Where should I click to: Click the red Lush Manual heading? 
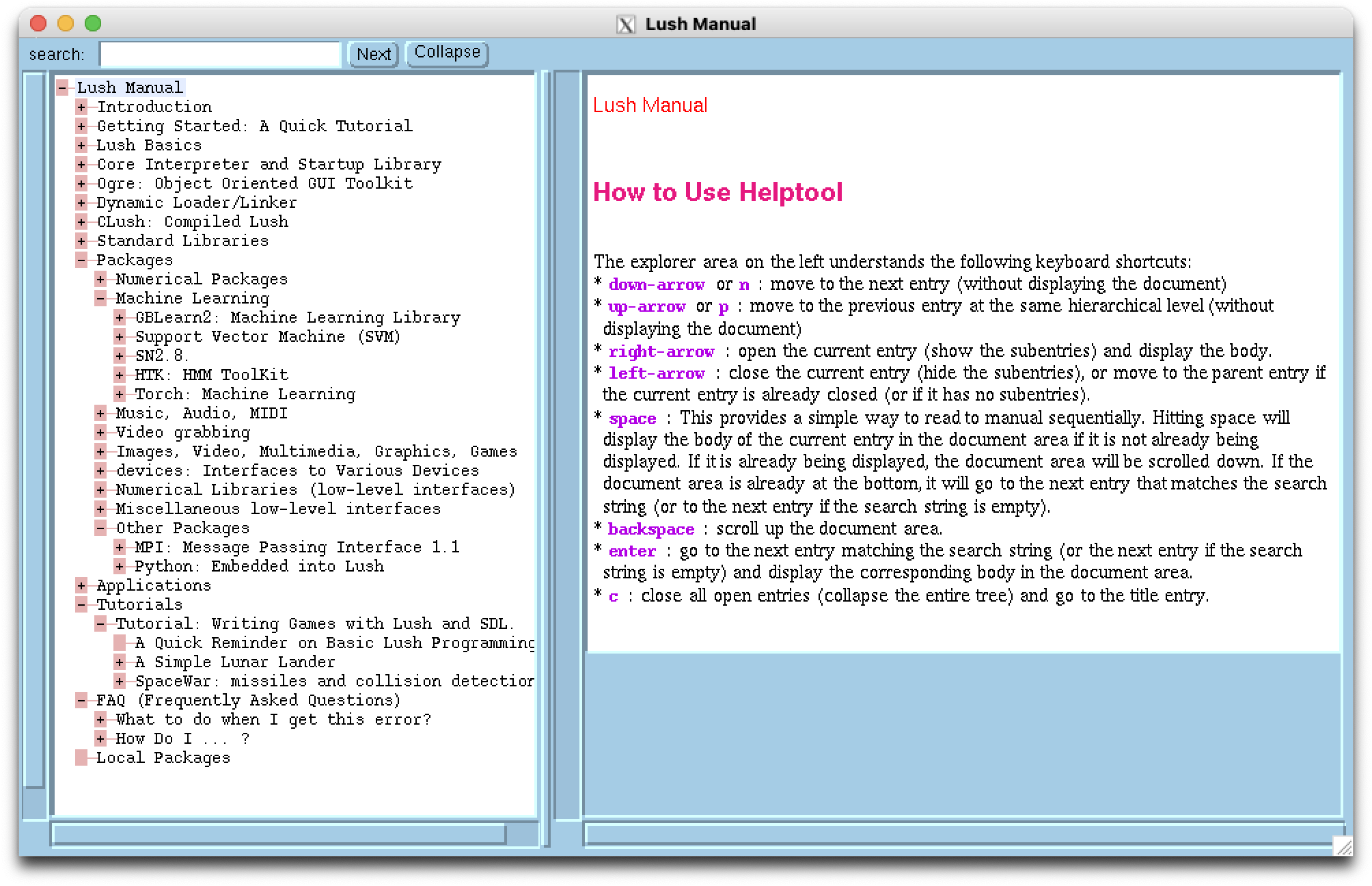point(650,105)
